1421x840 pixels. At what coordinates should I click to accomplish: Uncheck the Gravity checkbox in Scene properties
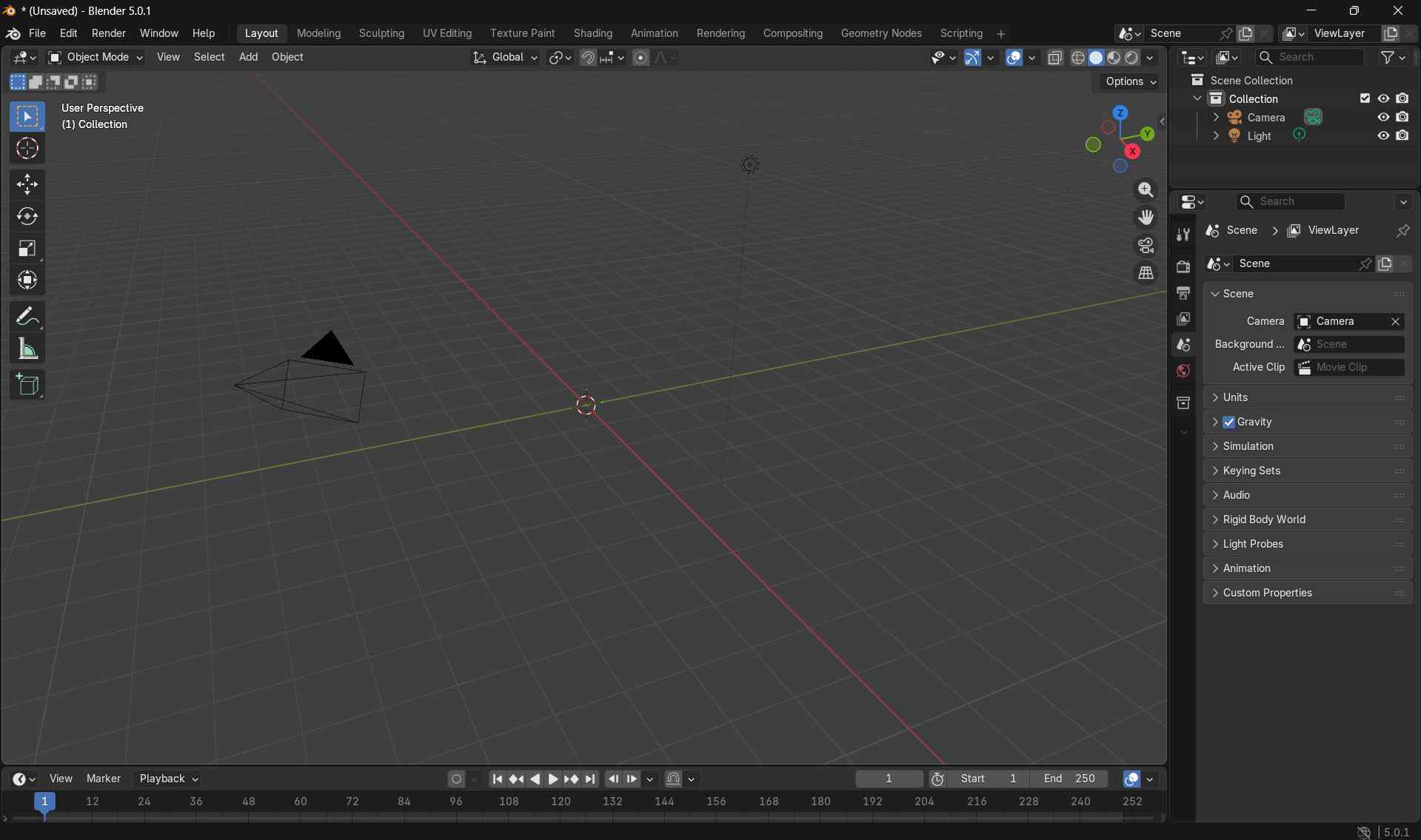(x=1230, y=422)
